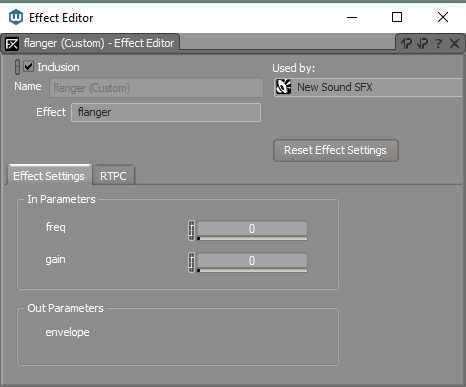Select flanger (Custom) - Effect Editor tab

(x=90, y=43)
